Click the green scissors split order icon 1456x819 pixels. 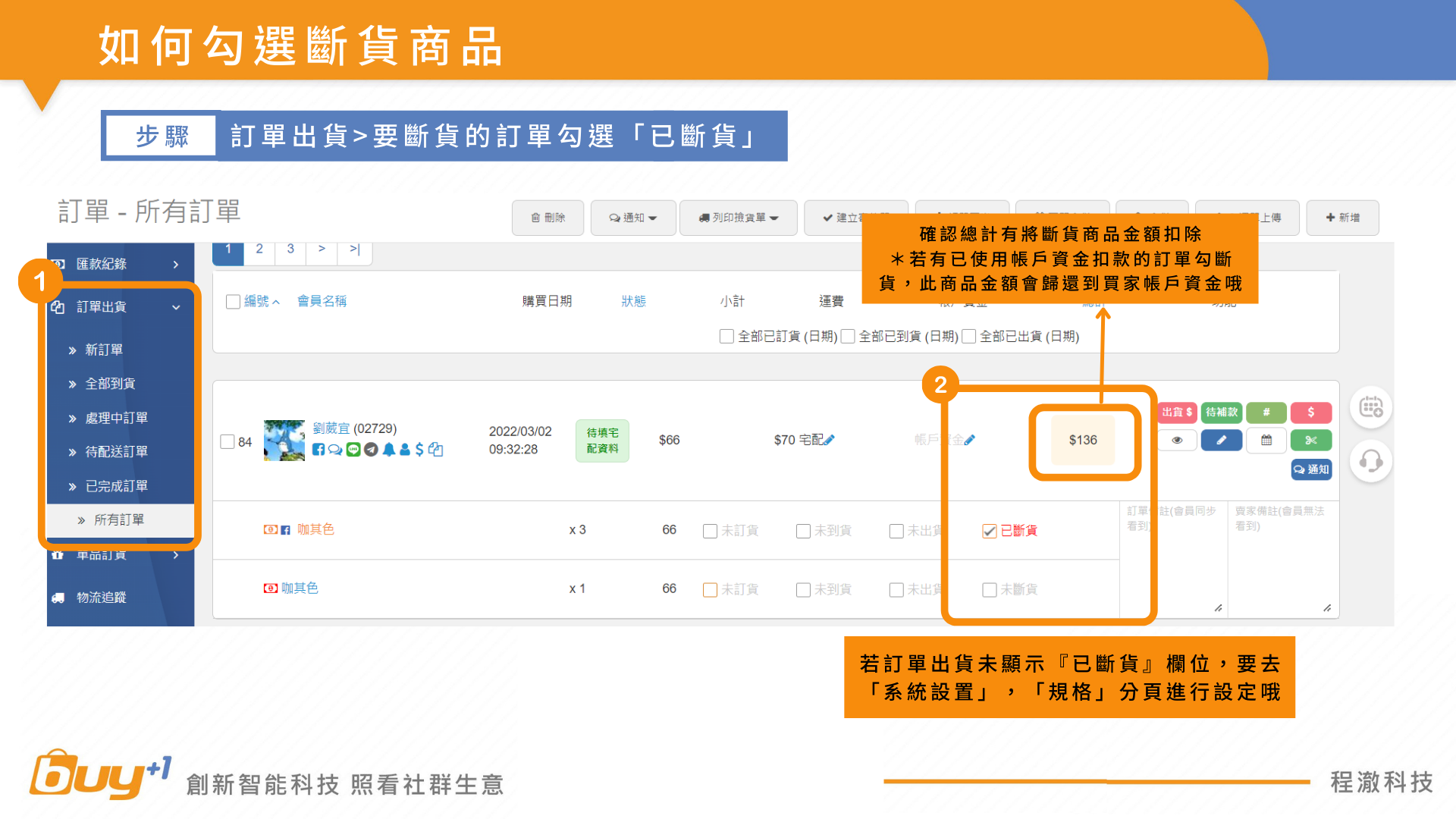[x=1311, y=441]
